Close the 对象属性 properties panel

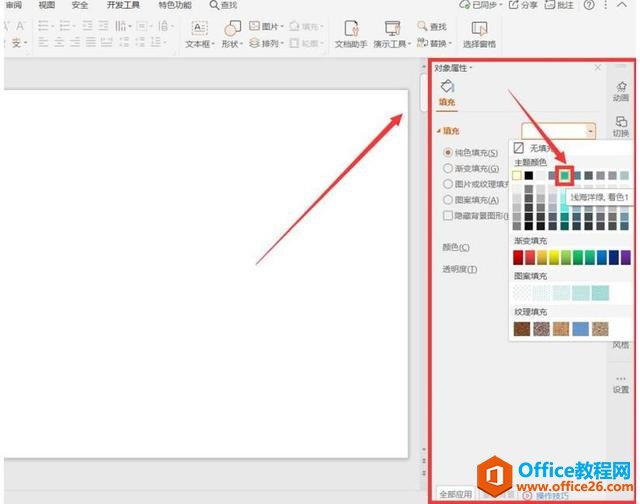pyautogui.click(x=598, y=67)
